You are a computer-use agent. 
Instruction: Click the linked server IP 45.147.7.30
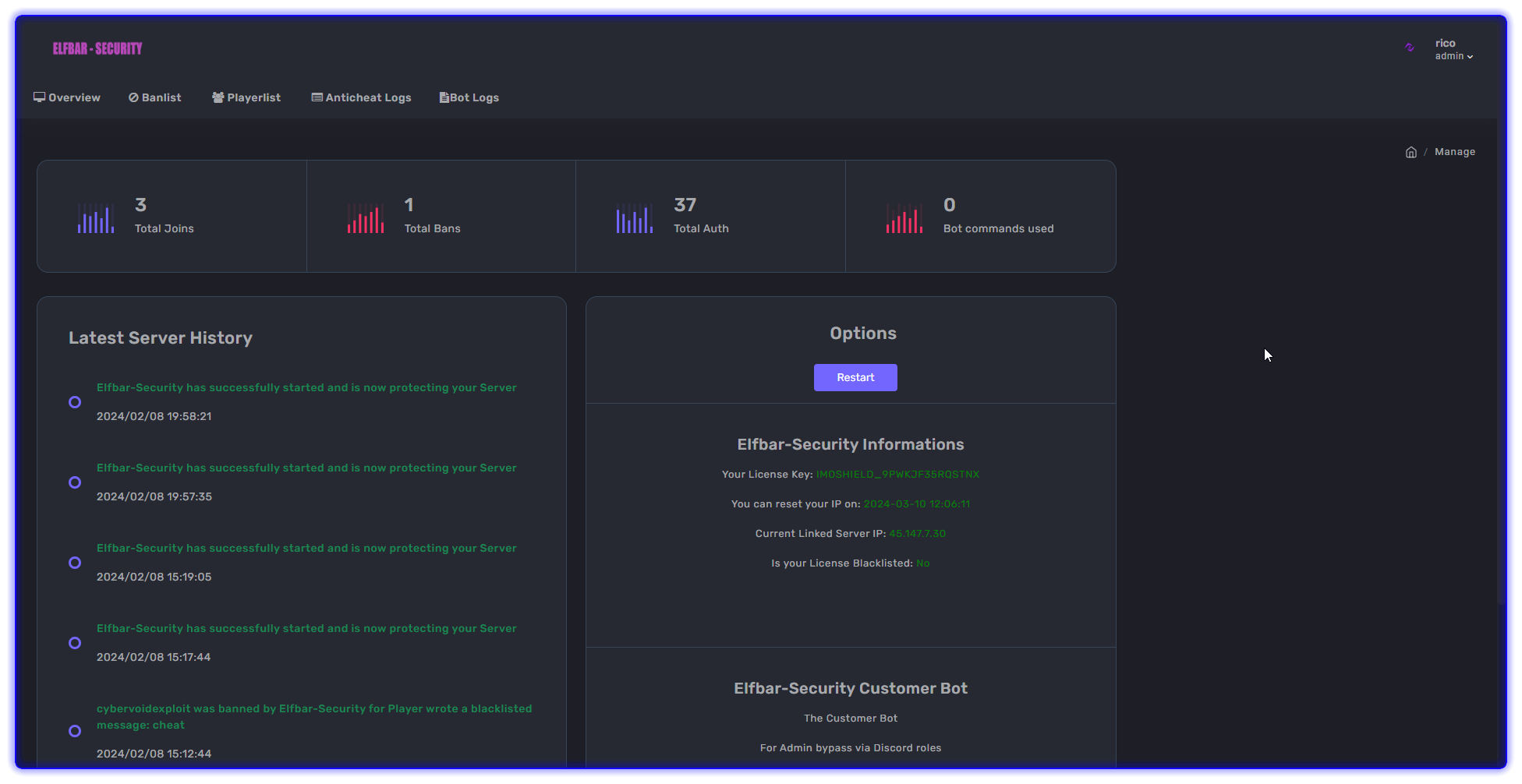point(917,533)
